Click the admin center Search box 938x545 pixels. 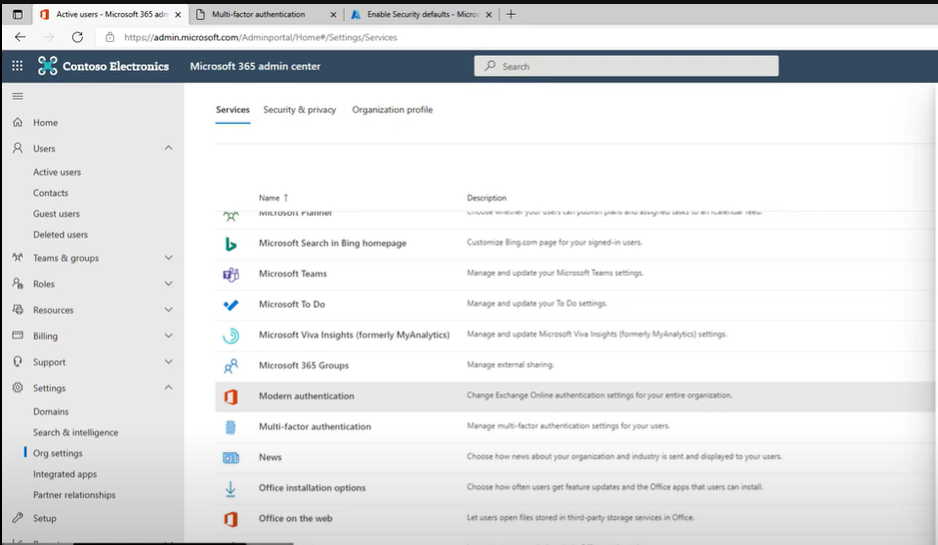click(626, 66)
